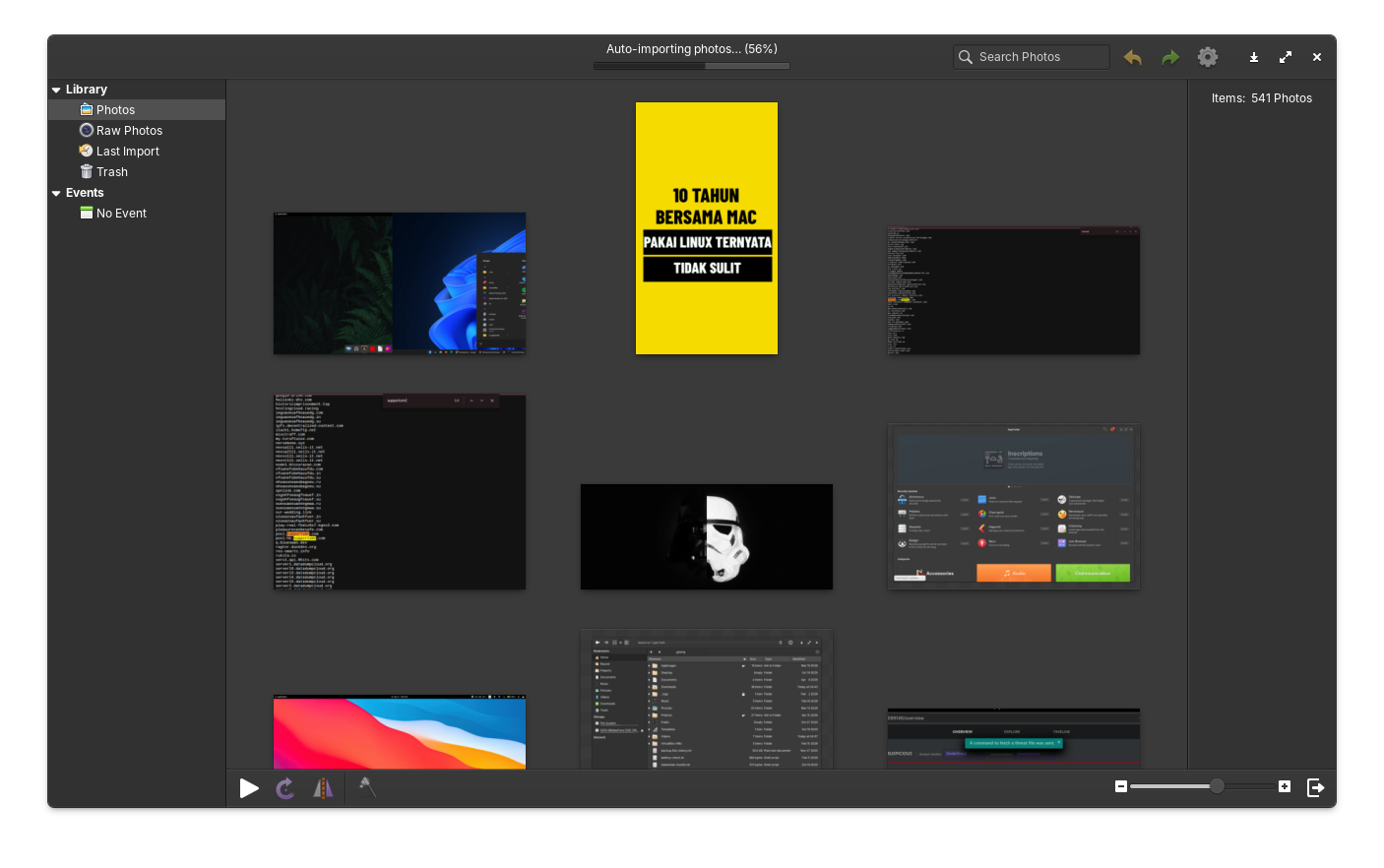1384x868 pixels.
Task: Click the rotate photo icon
Action: (x=285, y=788)
